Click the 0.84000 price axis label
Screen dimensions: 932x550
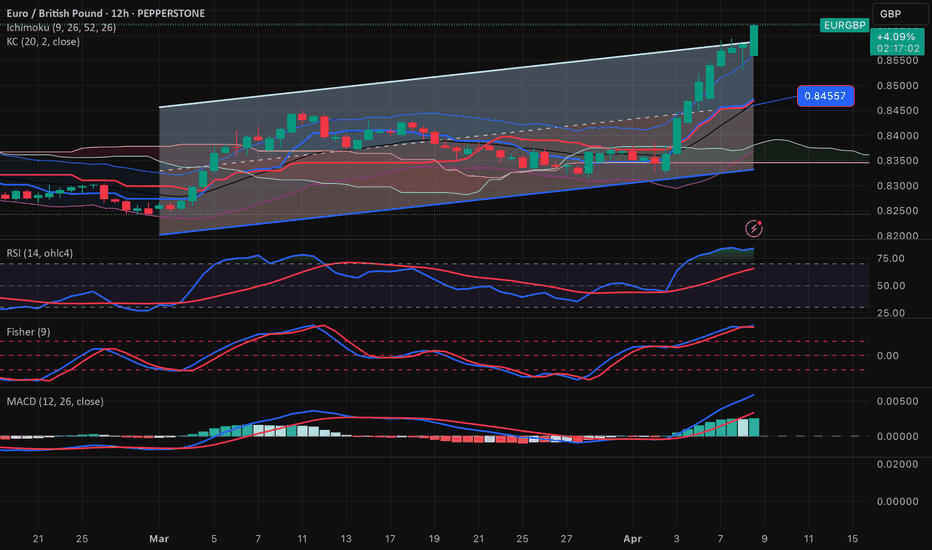pyautogui.click(x=898, y=136)
